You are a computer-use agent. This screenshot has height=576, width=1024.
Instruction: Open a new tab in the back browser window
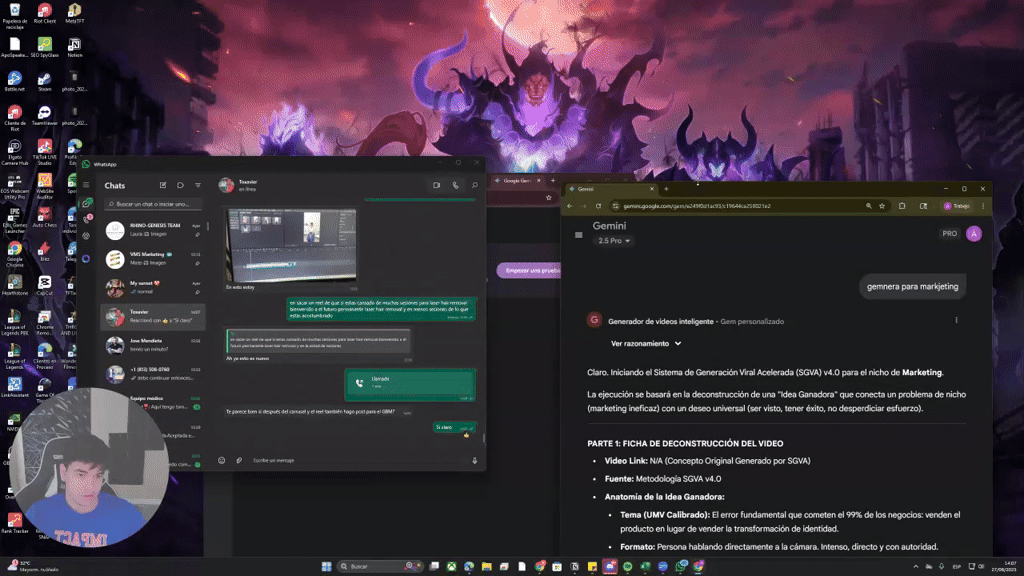pos(552,181)
